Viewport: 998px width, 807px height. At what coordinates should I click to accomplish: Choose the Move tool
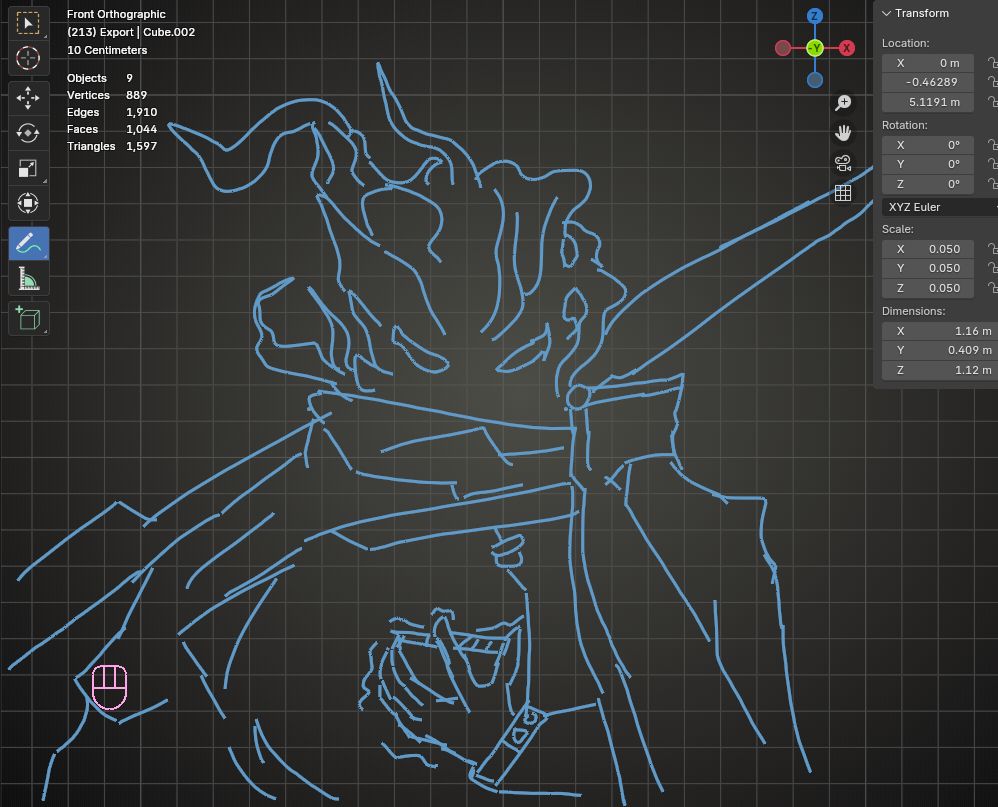pyautogui.click(x=28, y=98)
